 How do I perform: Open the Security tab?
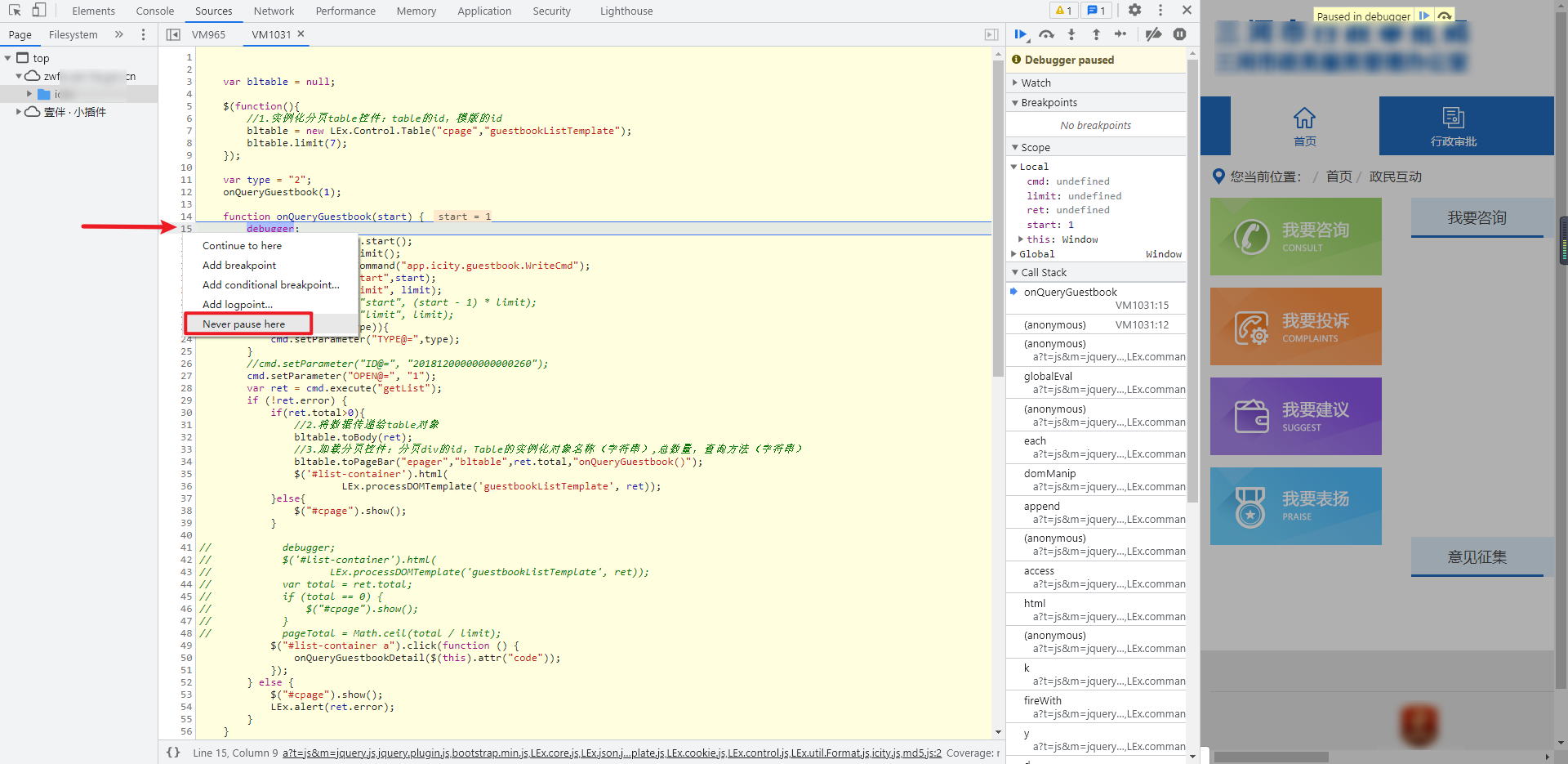551,11
